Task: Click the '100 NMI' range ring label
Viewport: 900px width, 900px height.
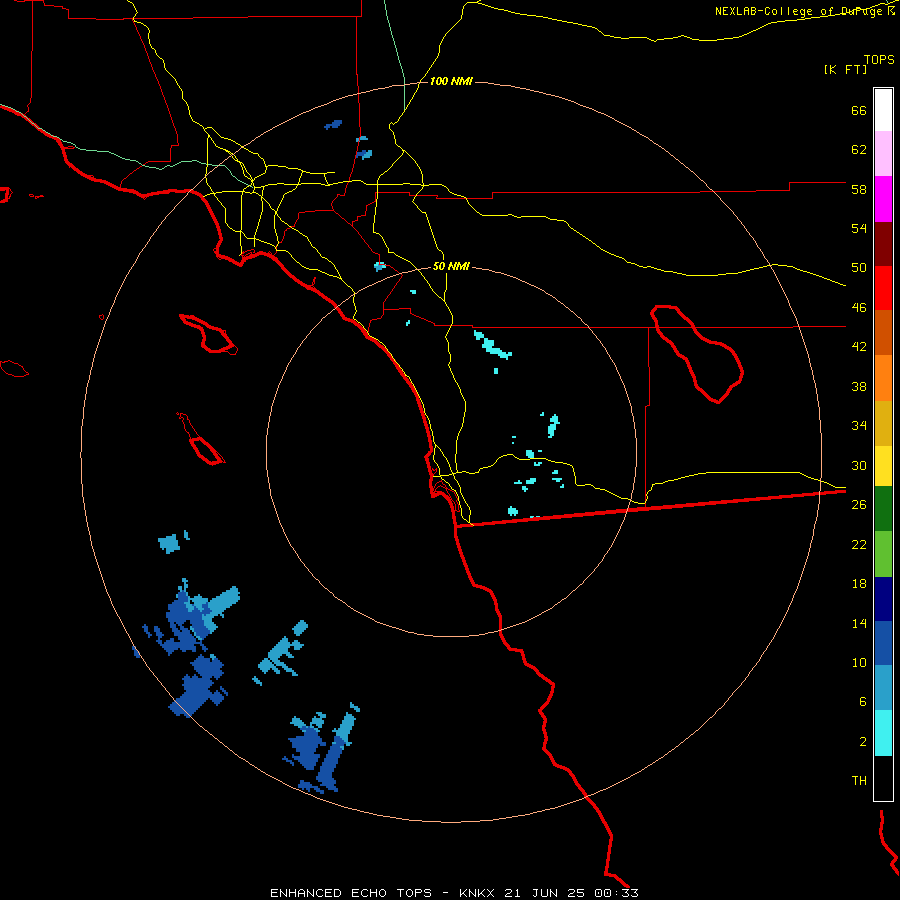Action: point(451,82)
